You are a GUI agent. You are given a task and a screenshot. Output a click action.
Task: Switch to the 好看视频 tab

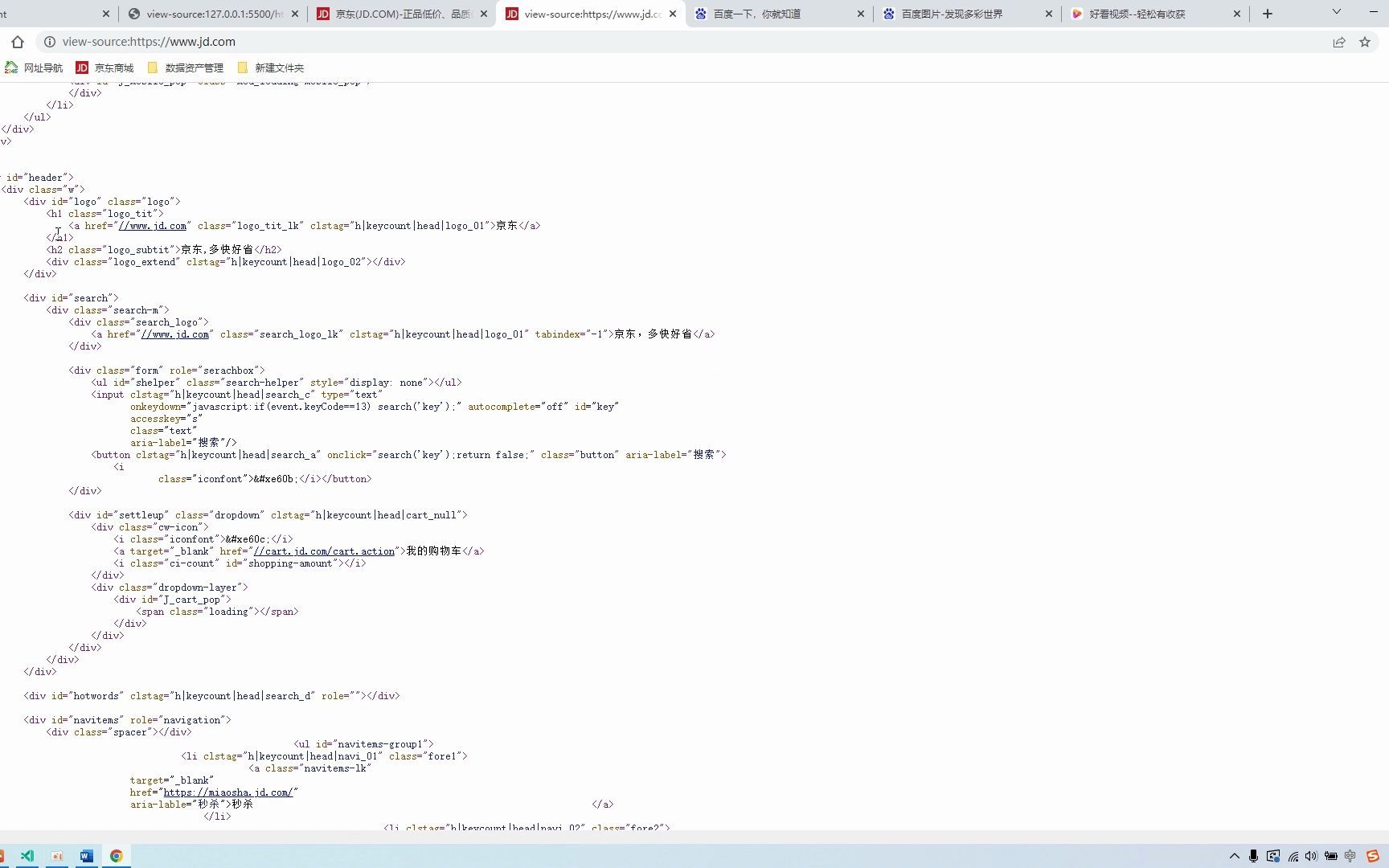(1156, 14)
